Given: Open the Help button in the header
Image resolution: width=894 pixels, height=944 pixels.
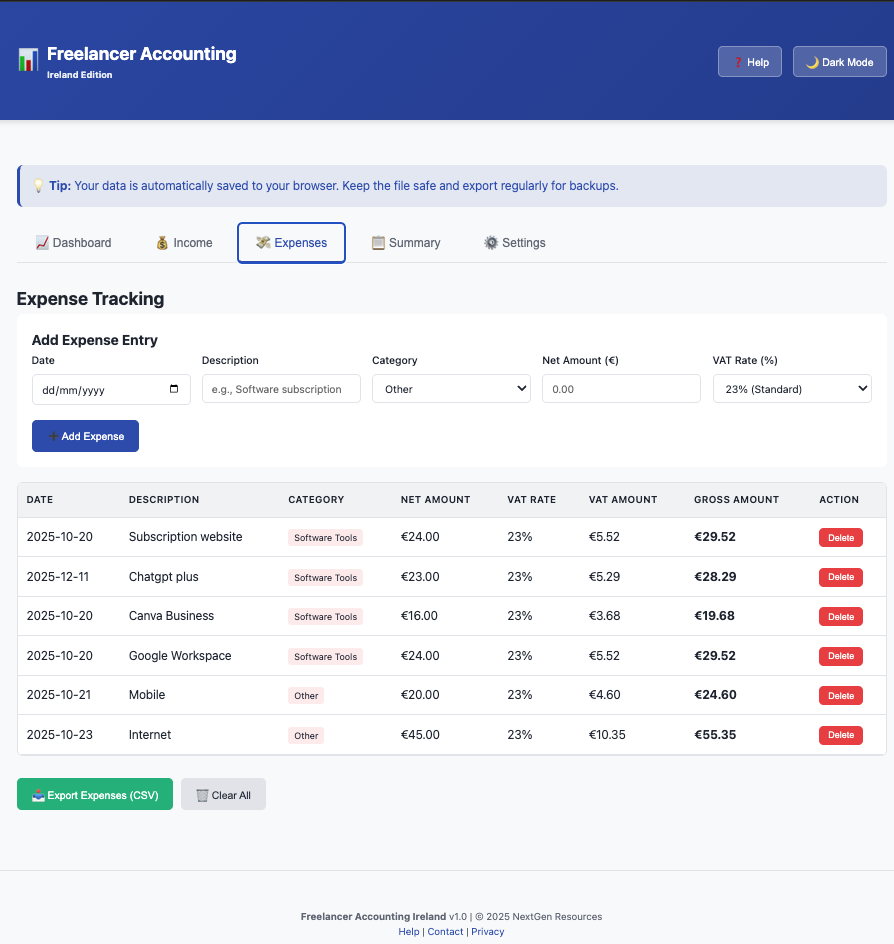Looking at the screenshot, I should pyautogui.click(x=750, y=61).
